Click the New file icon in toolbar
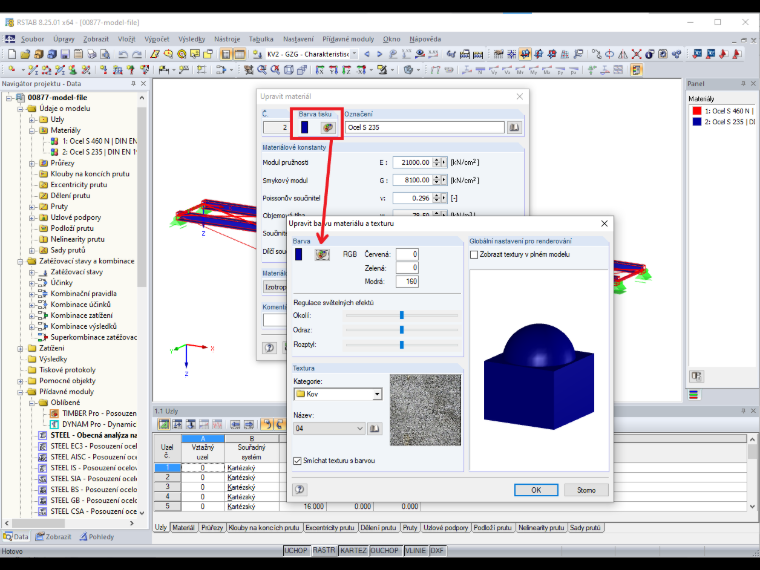Screen dimensions: 760x570 [x=12, y=54]
